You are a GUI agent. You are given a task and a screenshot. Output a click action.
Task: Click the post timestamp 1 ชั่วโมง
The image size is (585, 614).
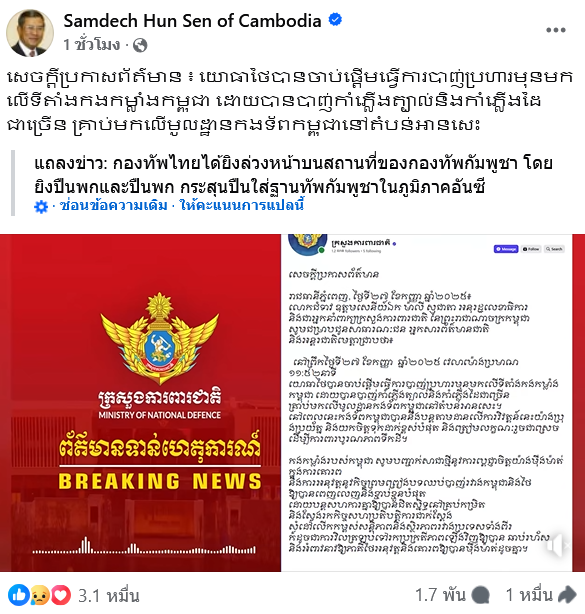click(92, 45)
